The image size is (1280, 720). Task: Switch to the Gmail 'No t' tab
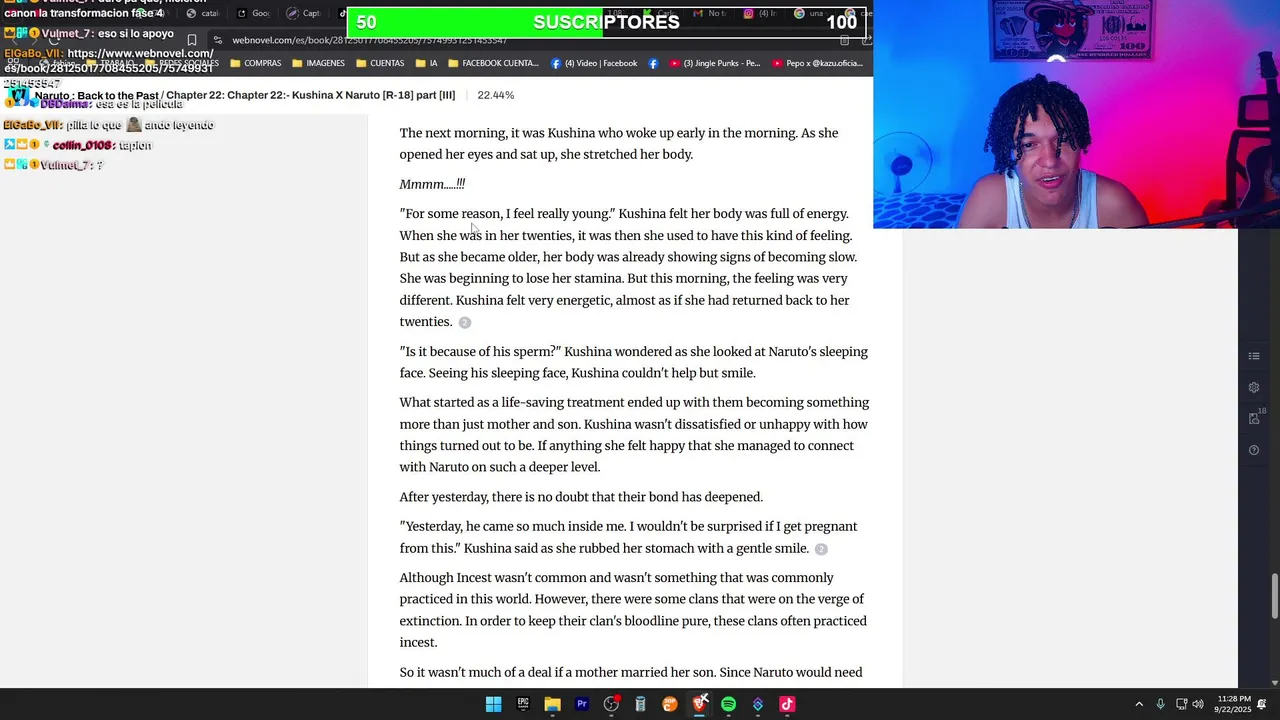(x=711, y=13)
